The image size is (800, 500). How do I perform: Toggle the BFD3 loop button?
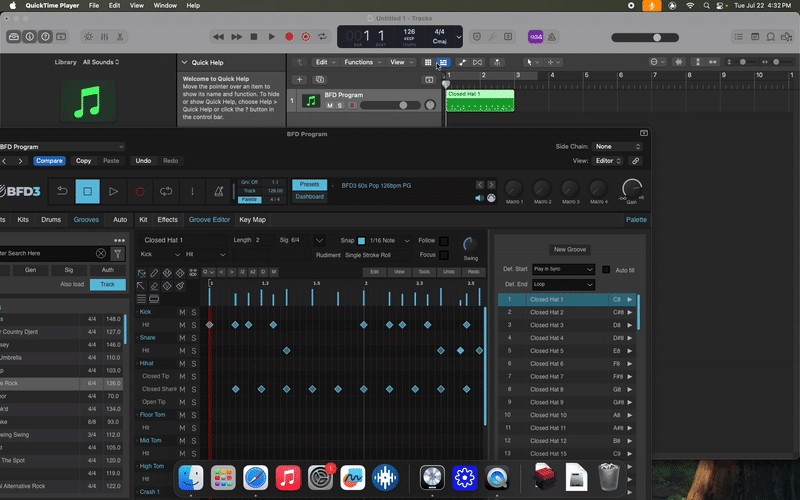166,191
